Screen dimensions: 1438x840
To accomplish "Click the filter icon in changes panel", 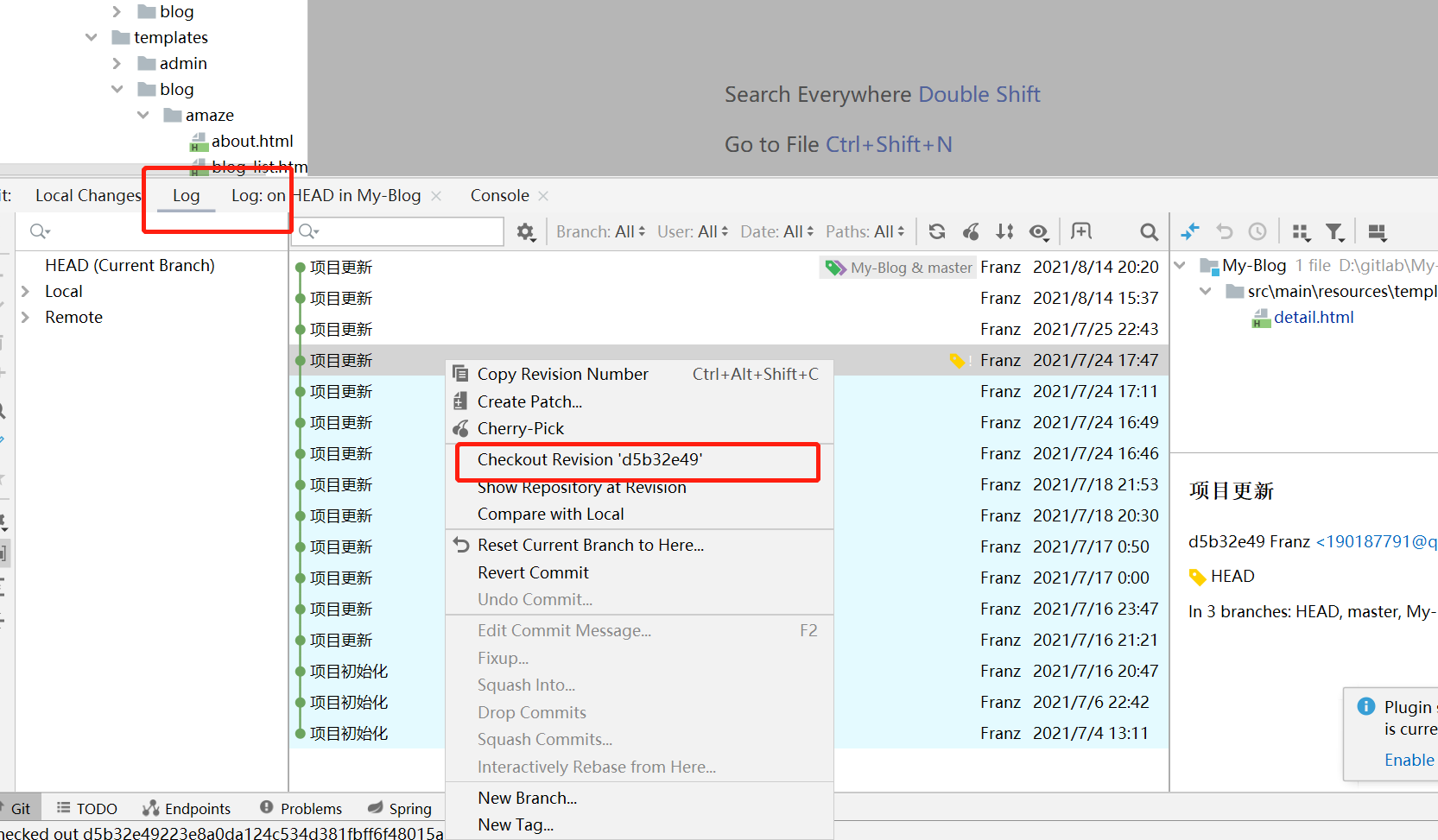I will (1334, 231).
